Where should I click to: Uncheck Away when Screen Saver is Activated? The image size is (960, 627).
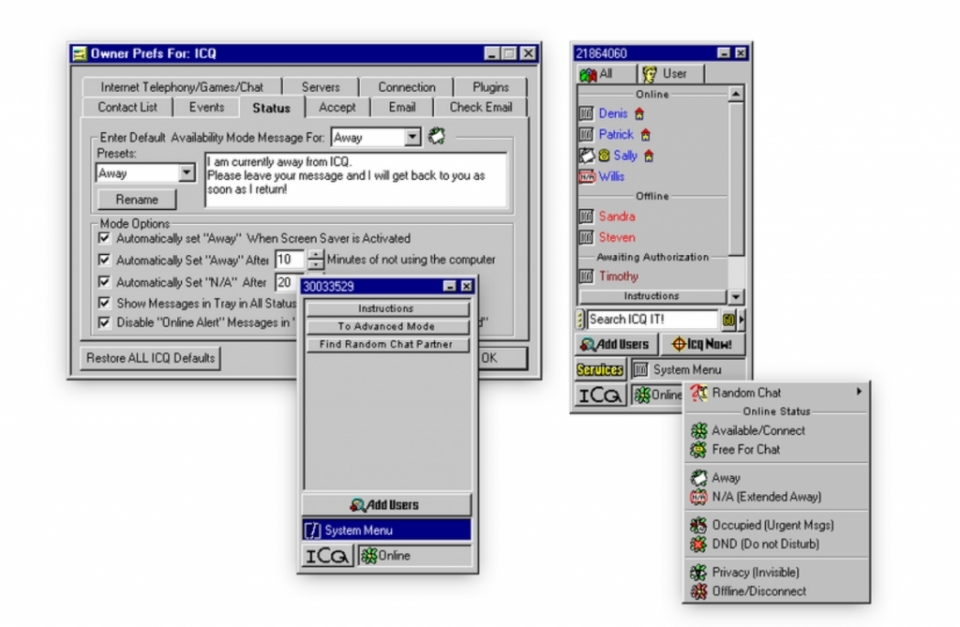click(104, 239)
